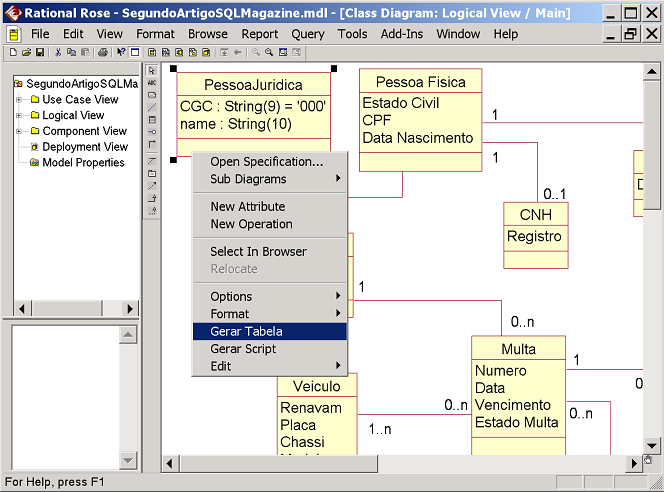664x492 pixels.
Task: Select the Dependency arrow tool
Action: [x=152, y=186]
